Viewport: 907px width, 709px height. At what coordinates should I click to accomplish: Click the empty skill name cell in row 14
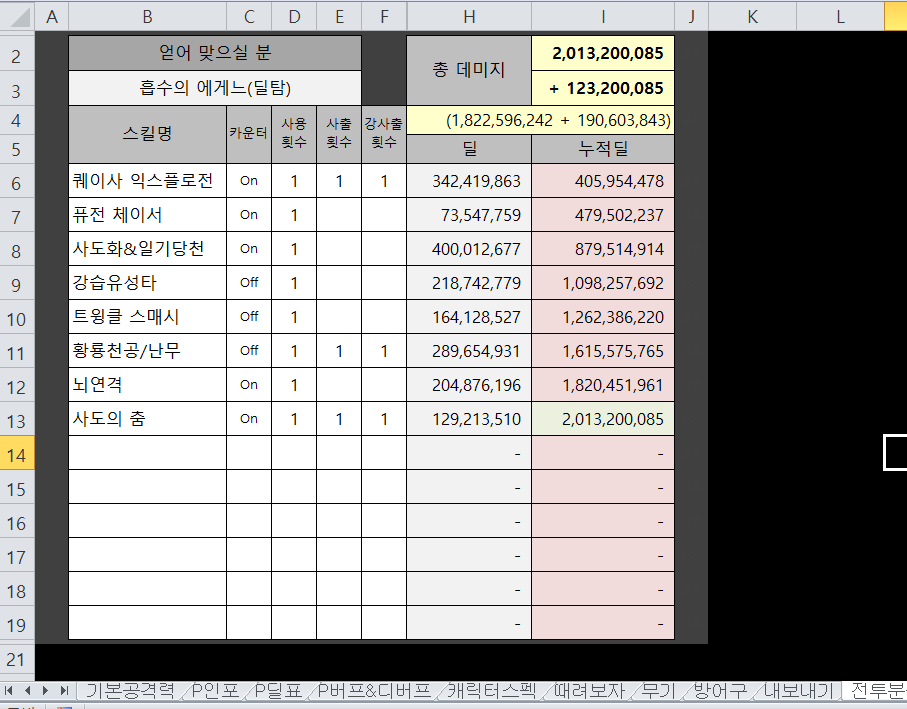click(x=147, y=453)
